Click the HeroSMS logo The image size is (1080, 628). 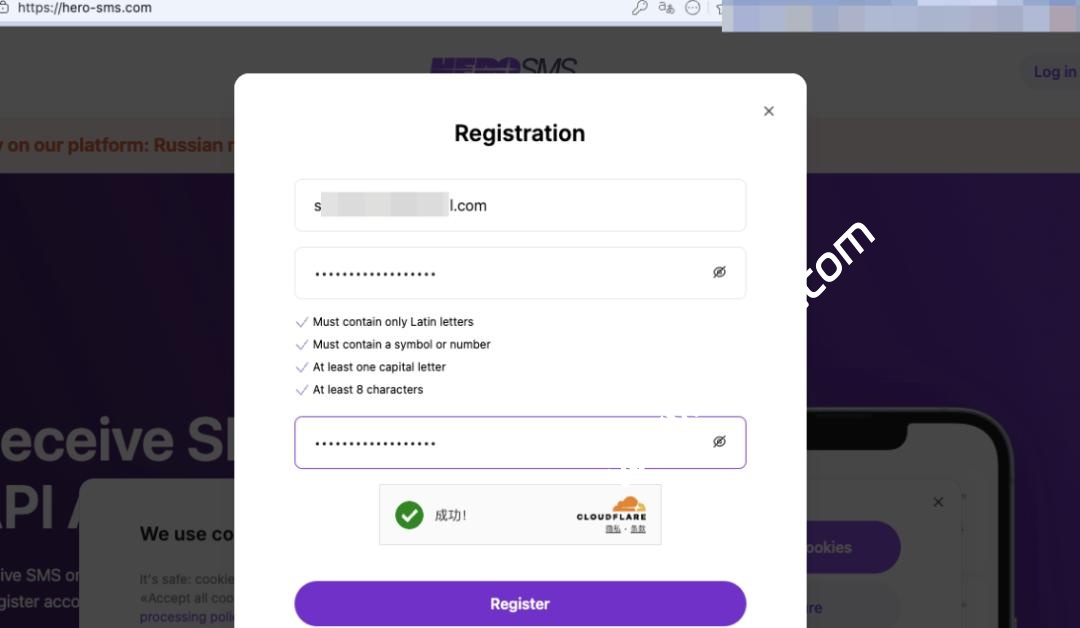click(x=503, y=67)
